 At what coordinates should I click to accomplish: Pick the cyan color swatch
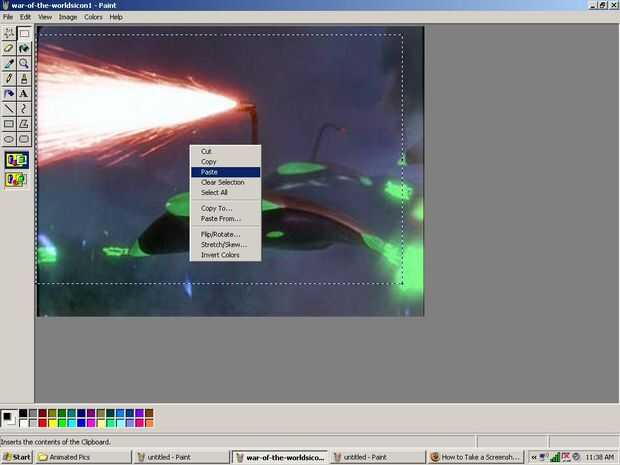(x=72, y=423)
